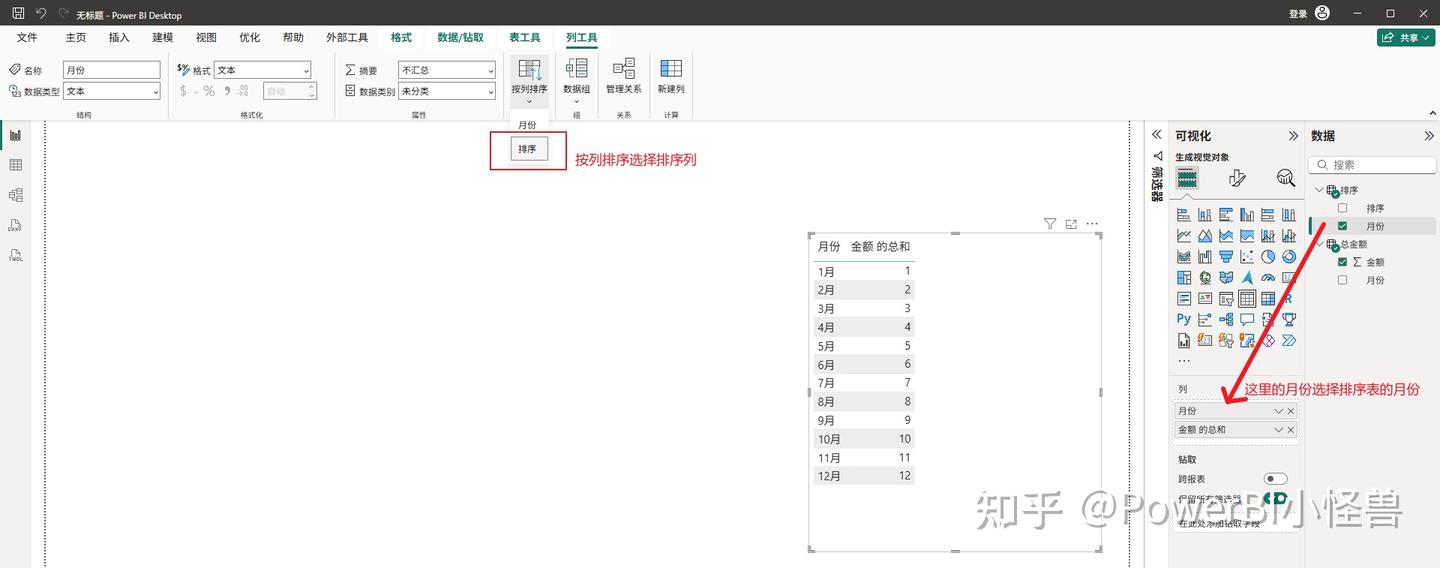
Task: Collapse the 总金额 table in data pane
Action: (1320, 244)
